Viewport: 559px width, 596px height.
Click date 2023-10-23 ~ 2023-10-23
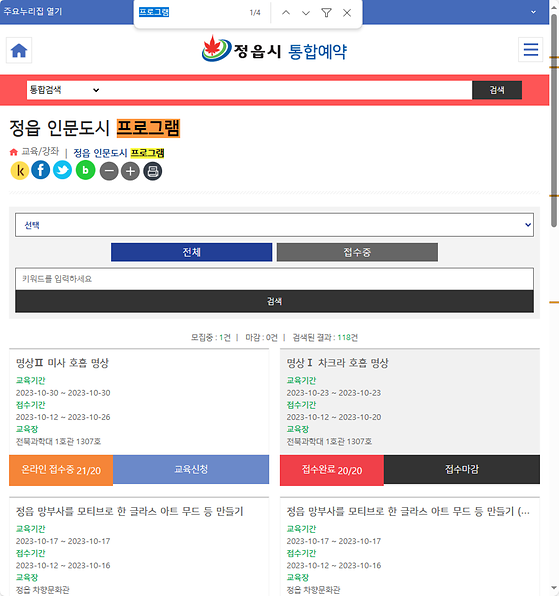[334, 393]
